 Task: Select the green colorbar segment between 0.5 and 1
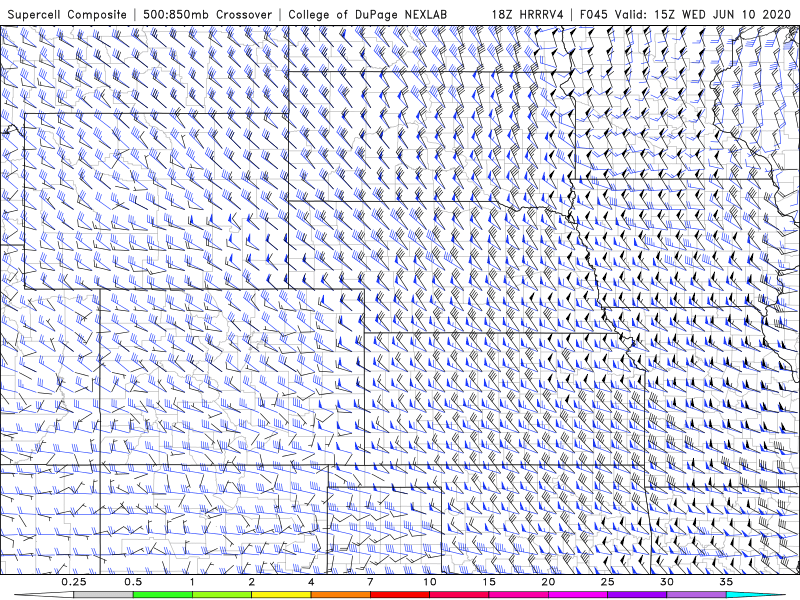click(x=163, y=595)
